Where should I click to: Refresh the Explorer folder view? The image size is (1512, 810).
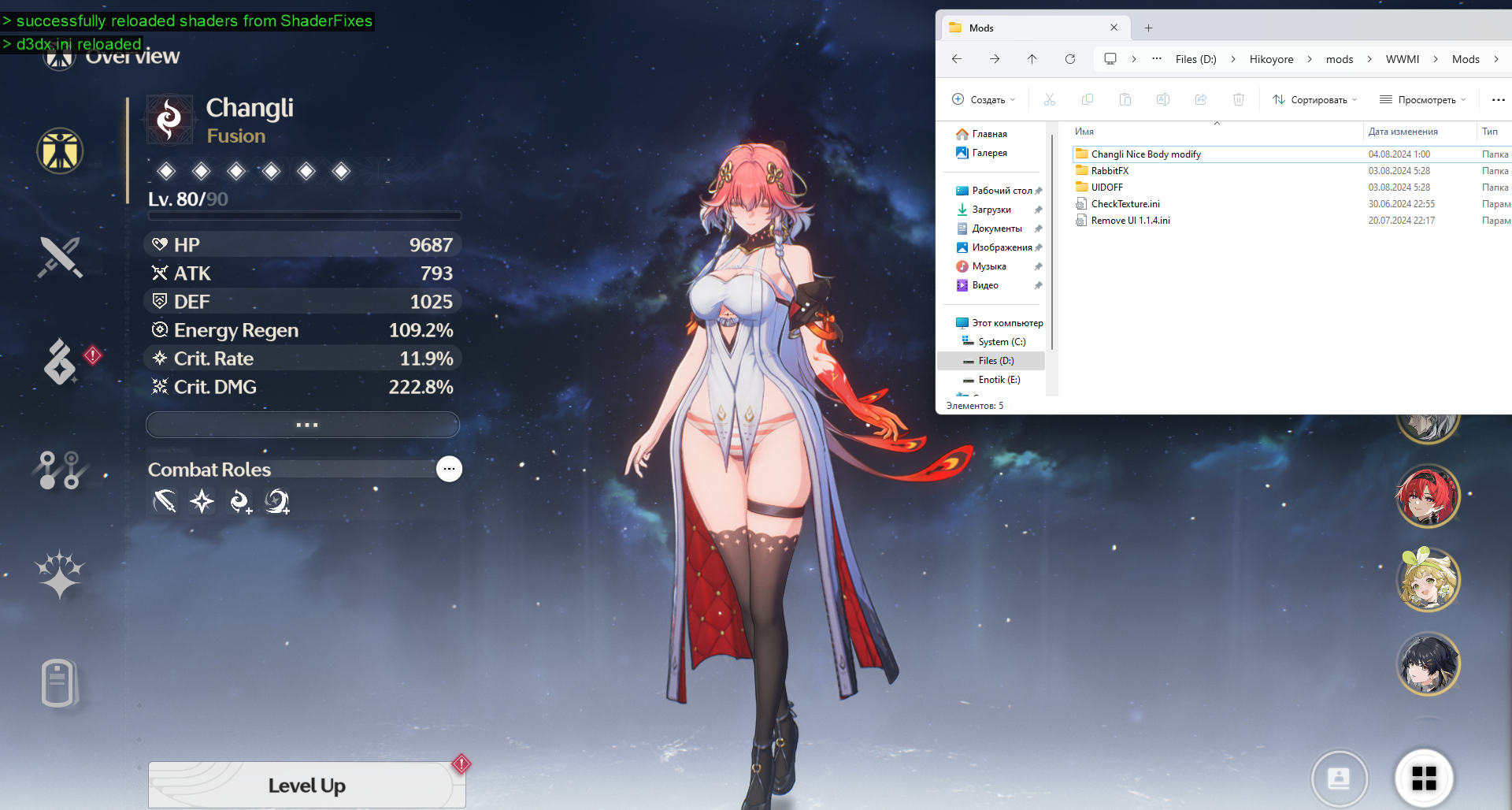pos(1069,59)
